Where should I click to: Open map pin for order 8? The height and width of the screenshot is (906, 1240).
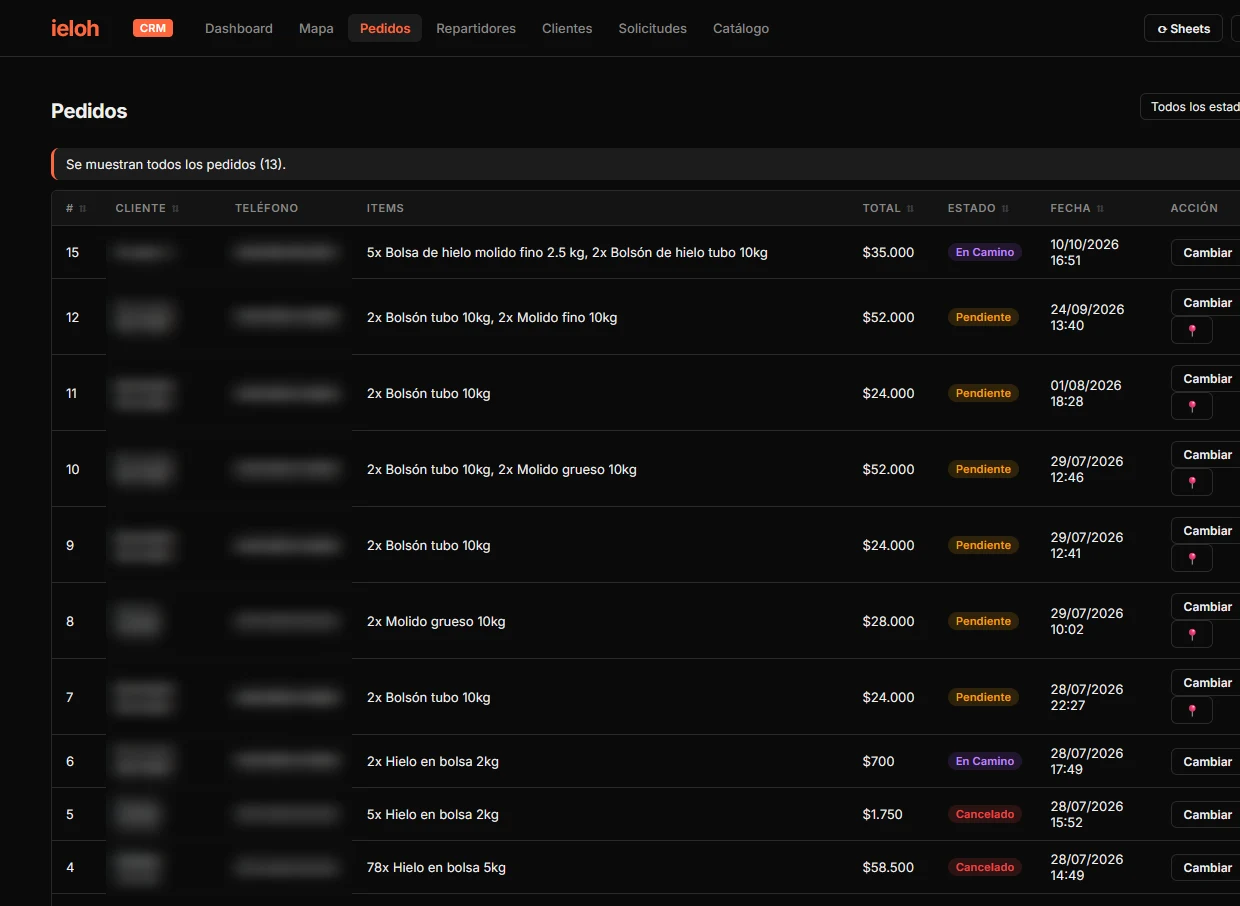(1192, 635)
